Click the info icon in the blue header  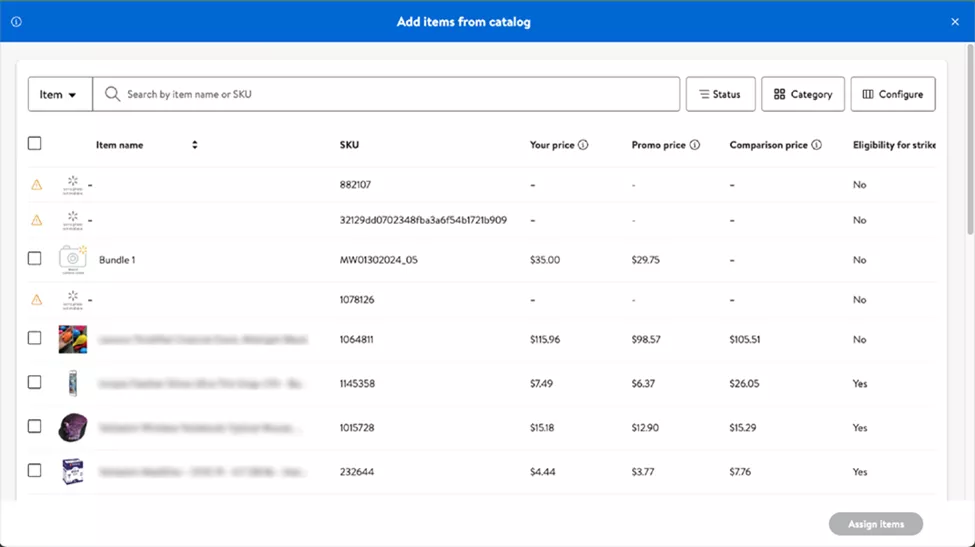click(x=16, y=22)
